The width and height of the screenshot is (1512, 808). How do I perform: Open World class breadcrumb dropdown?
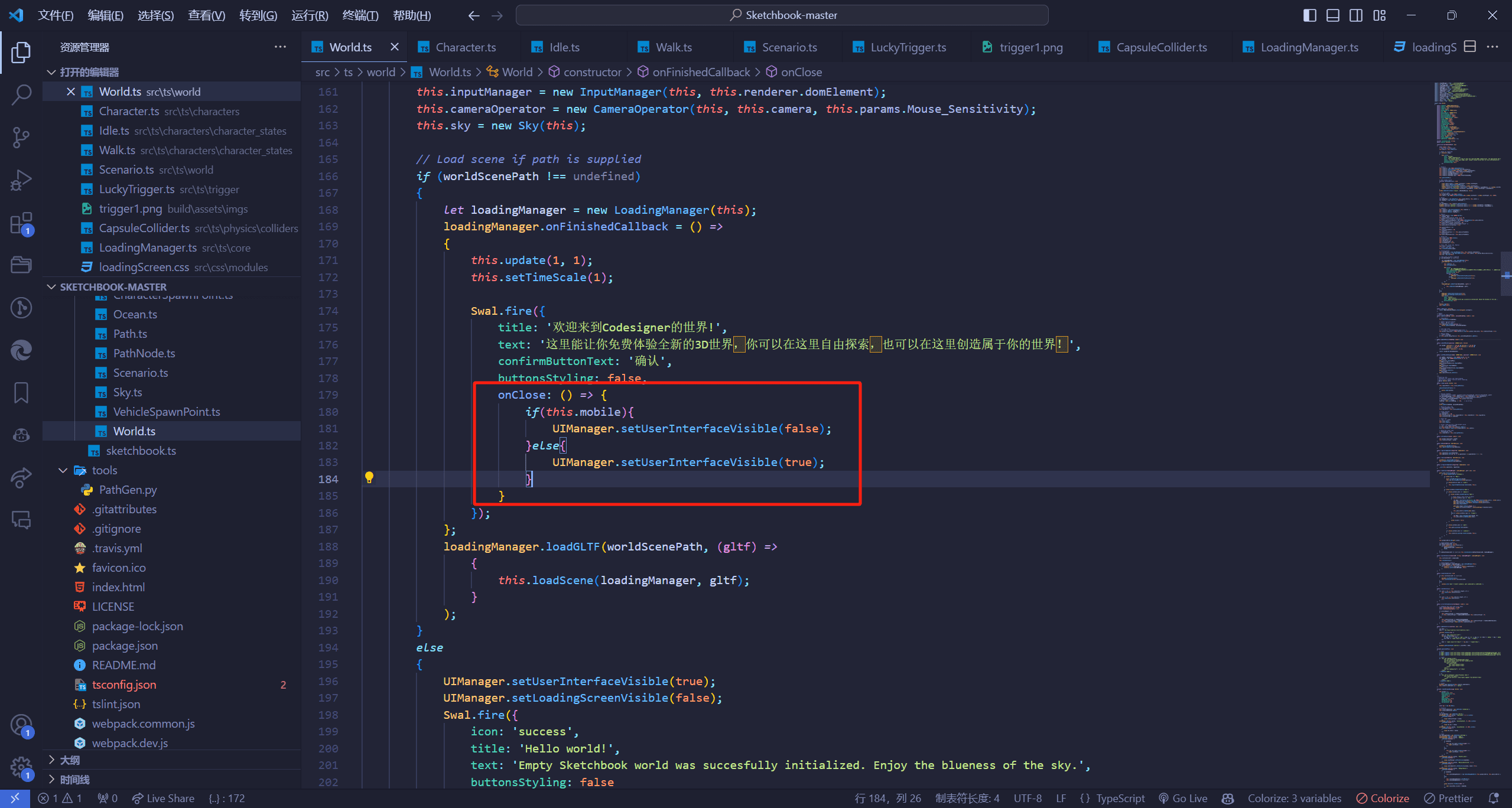tap(509, 72)
